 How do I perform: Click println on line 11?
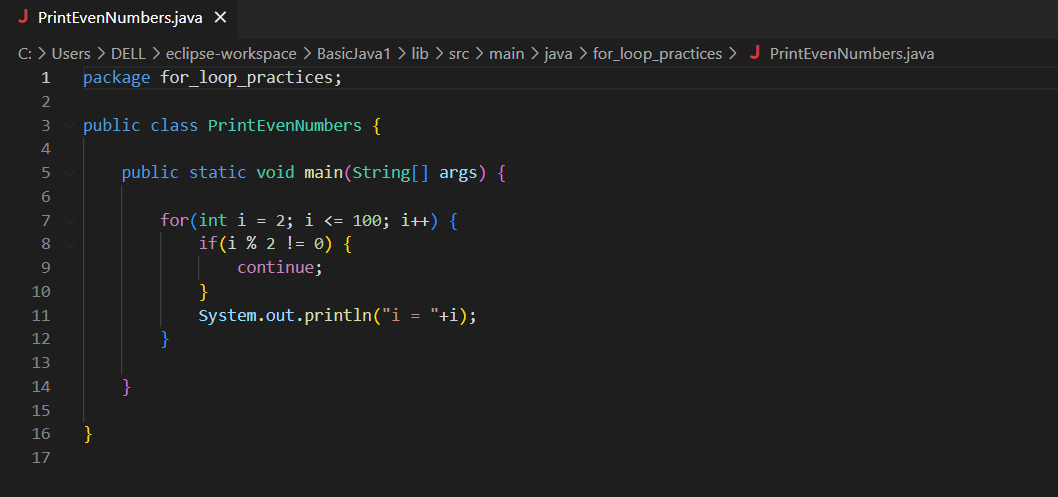tap(337, 316)
